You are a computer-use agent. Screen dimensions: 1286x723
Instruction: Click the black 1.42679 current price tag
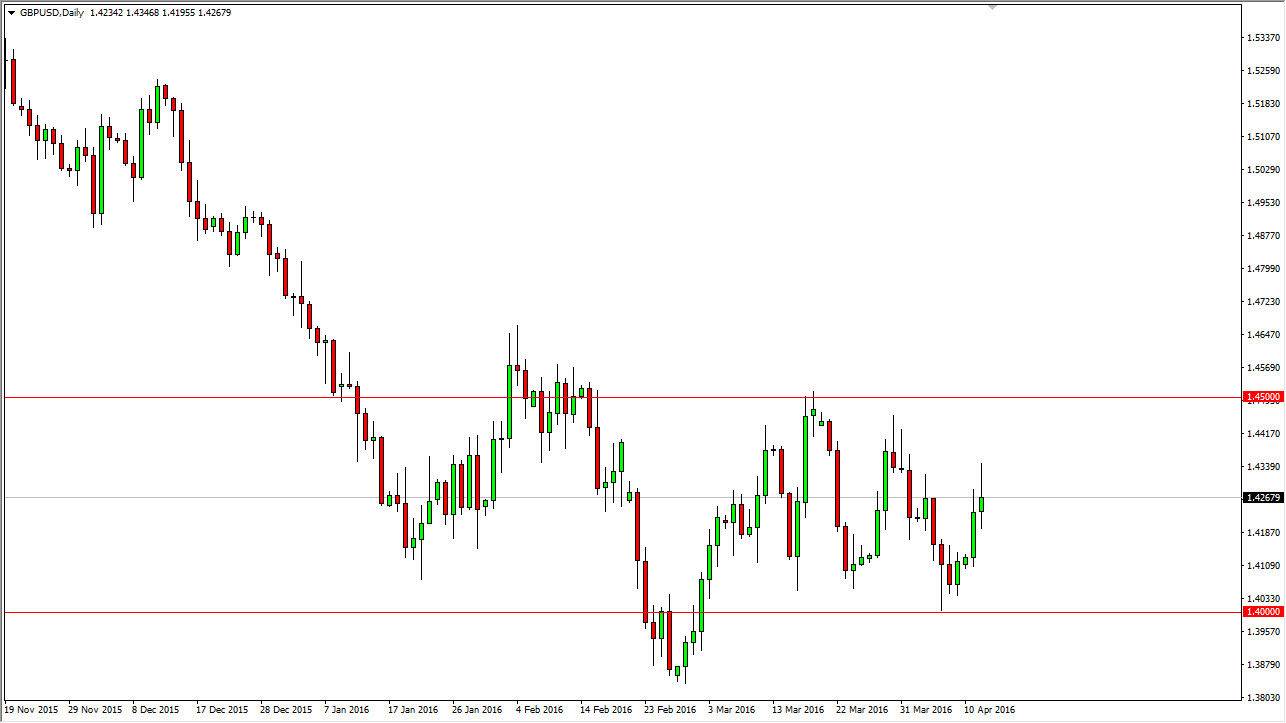[x=1262, y=495]
